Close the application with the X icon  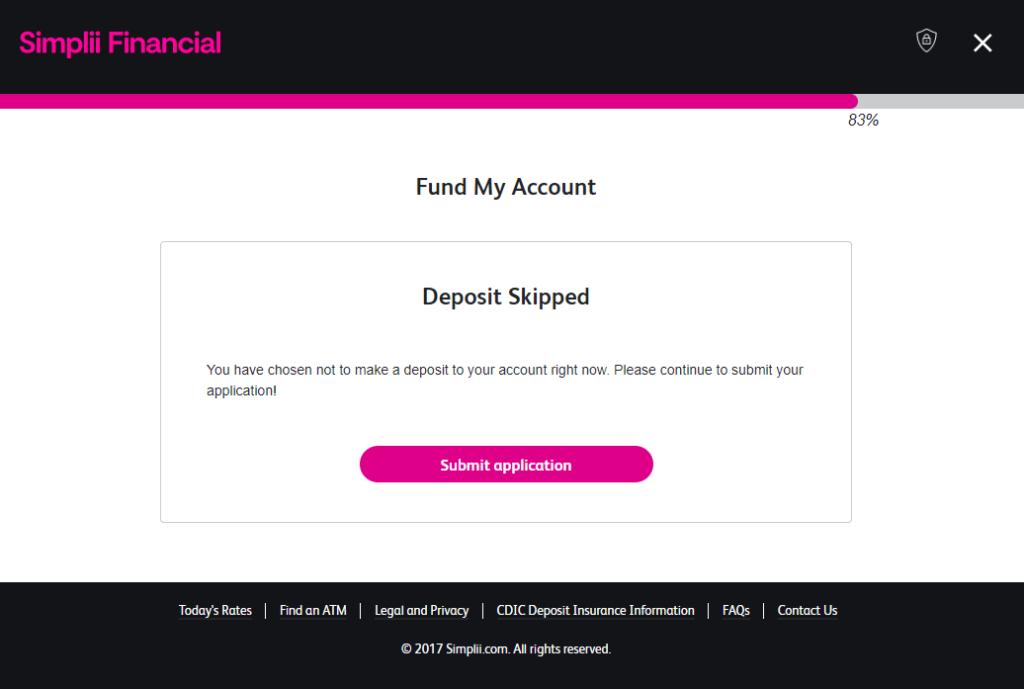tap(983, 42)
